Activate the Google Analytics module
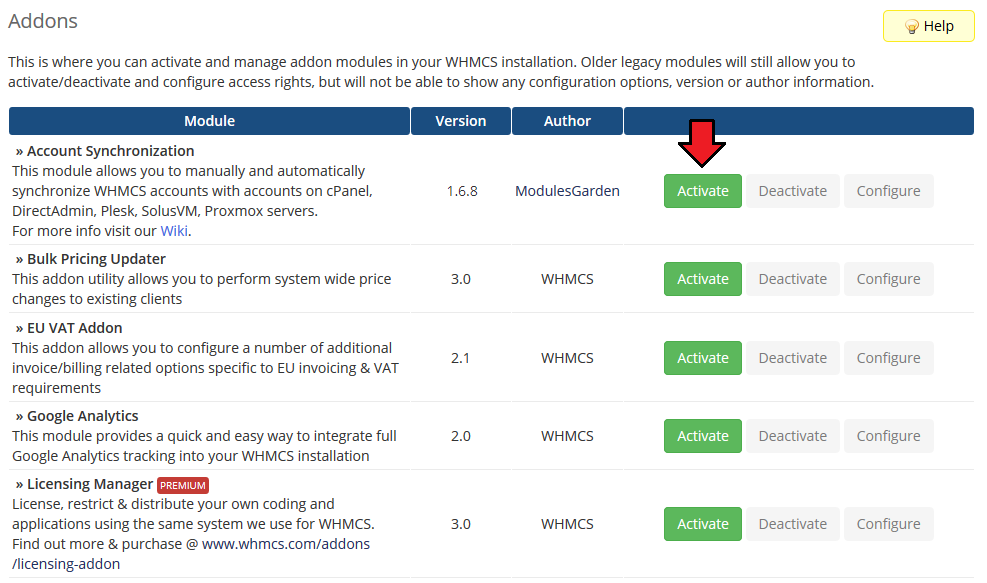The width and height of the screenshot is (987, 583). tap(702, 436)
